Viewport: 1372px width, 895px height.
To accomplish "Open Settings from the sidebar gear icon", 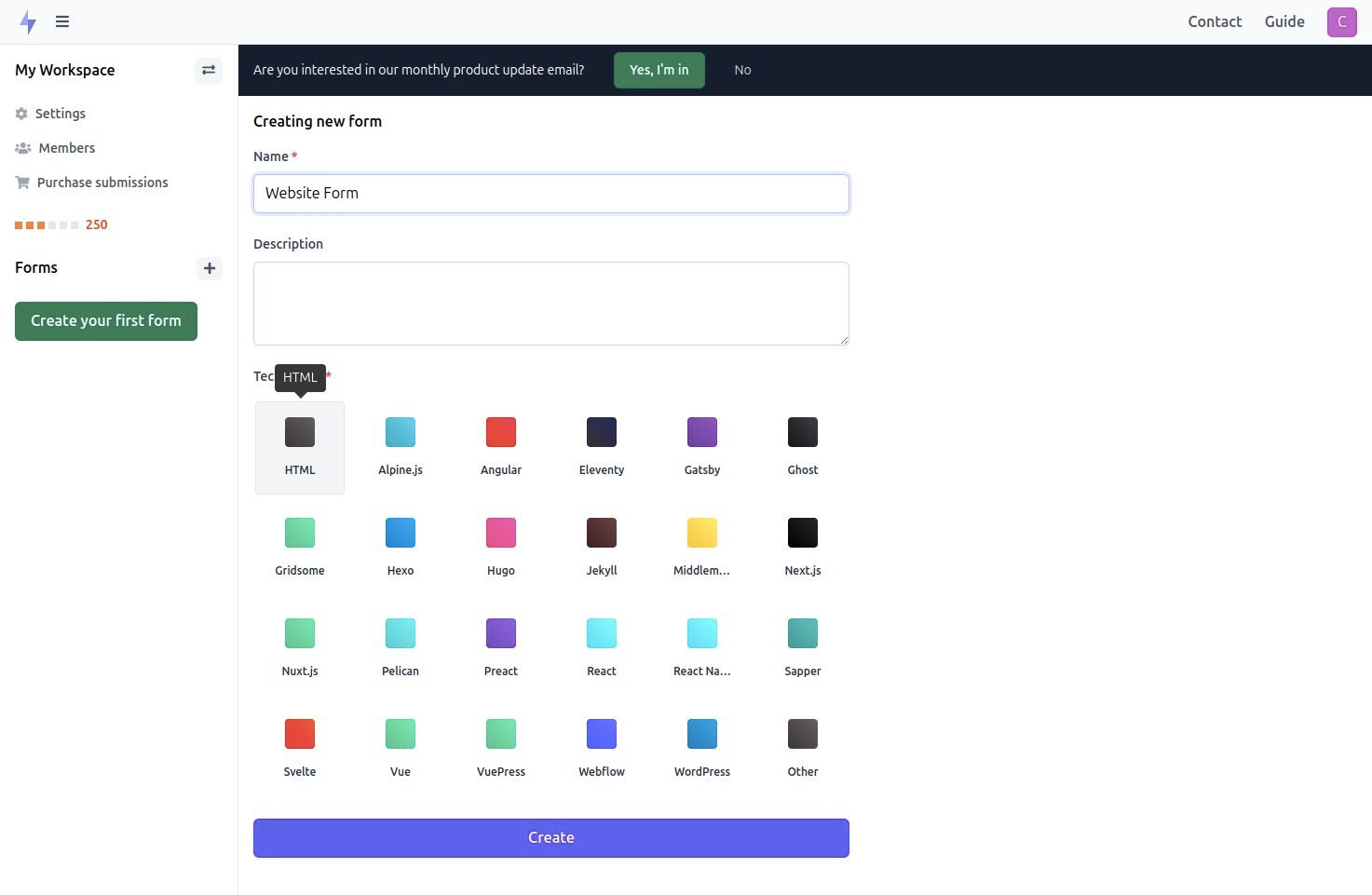I will pyautogui.click(x=20, y=113).
